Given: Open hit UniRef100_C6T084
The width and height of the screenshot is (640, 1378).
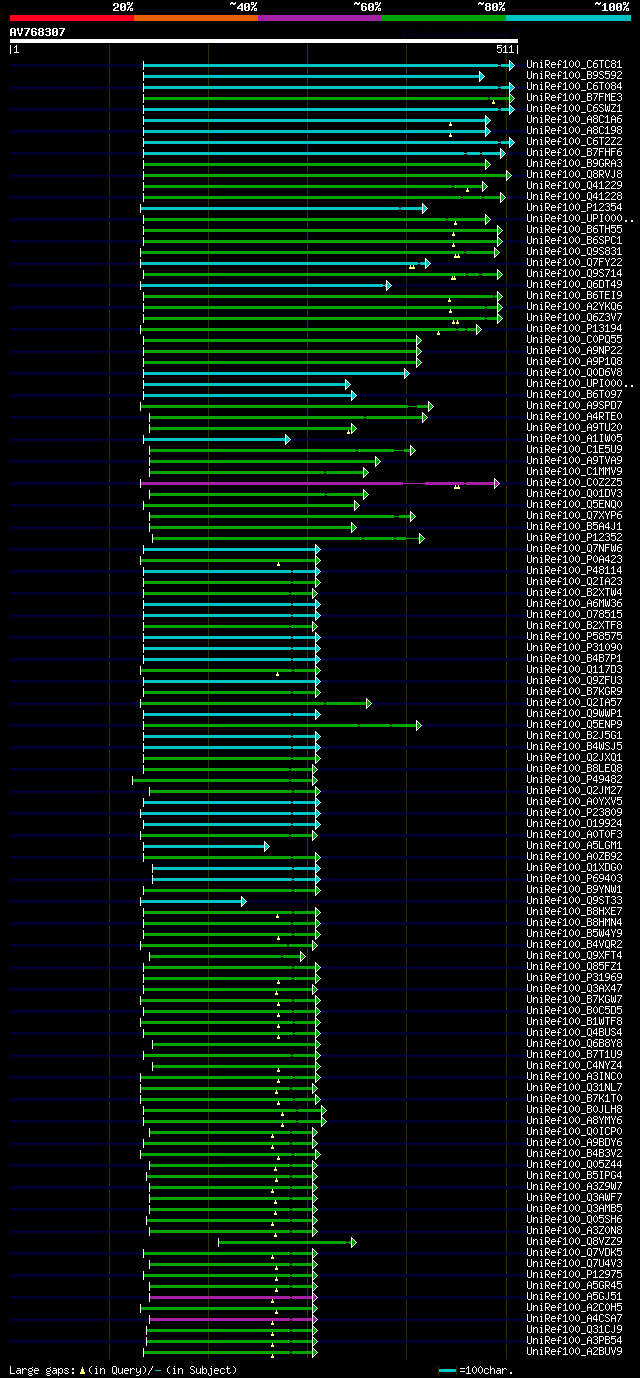Looking at the screenshot, I should [x=574, y=87].
